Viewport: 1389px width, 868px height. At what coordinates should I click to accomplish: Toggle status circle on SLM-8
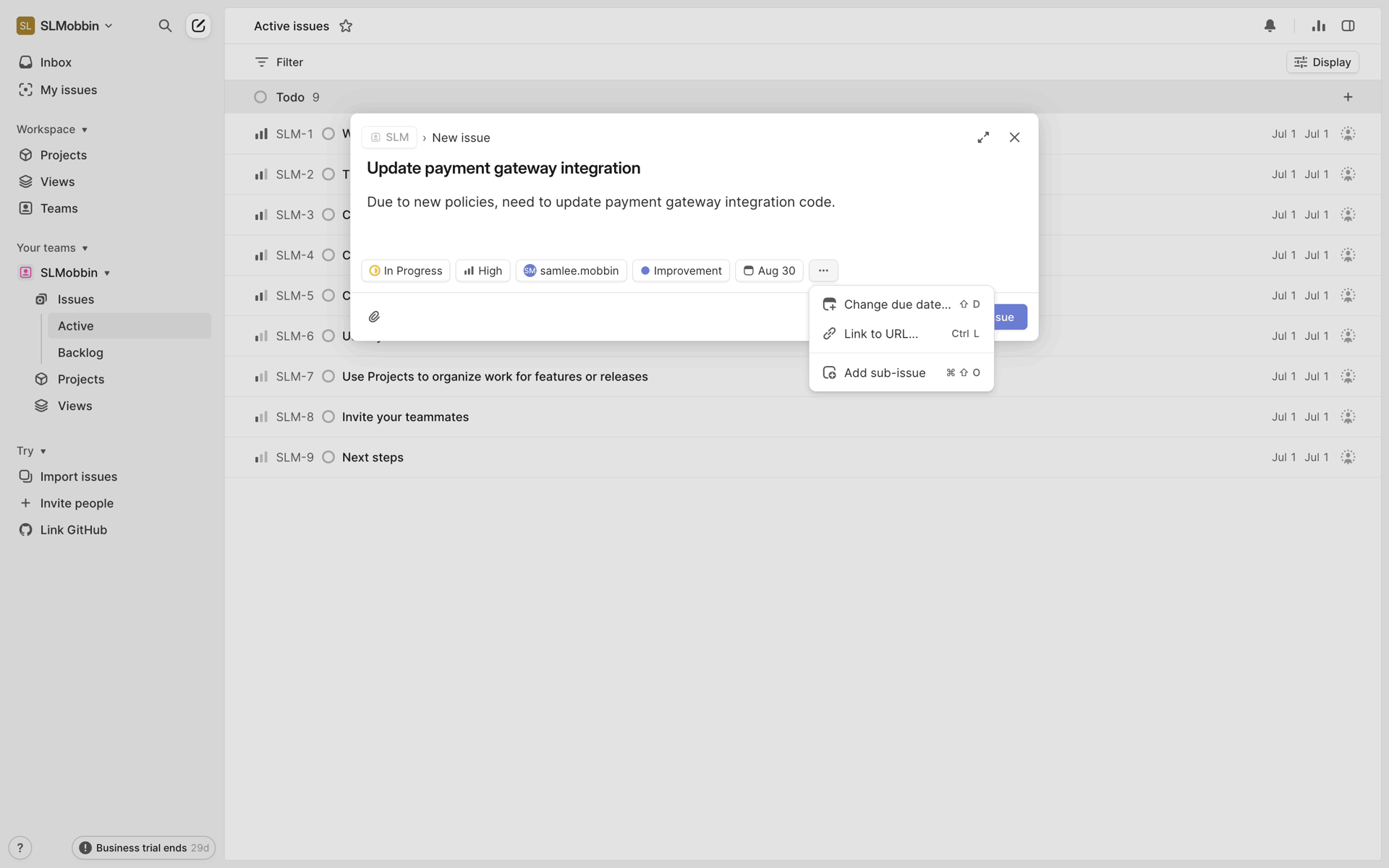click(328, 417)
